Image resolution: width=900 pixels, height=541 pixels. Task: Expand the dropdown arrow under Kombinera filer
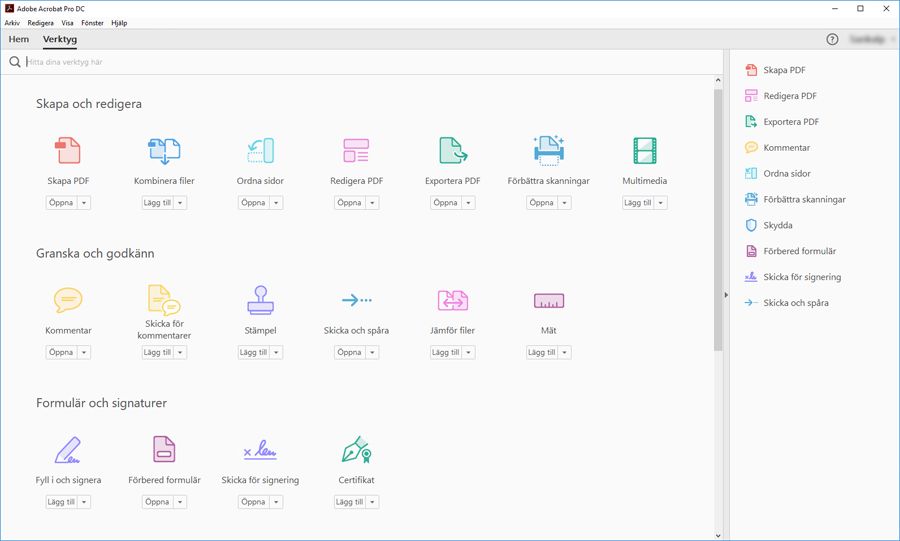(180, 203)
